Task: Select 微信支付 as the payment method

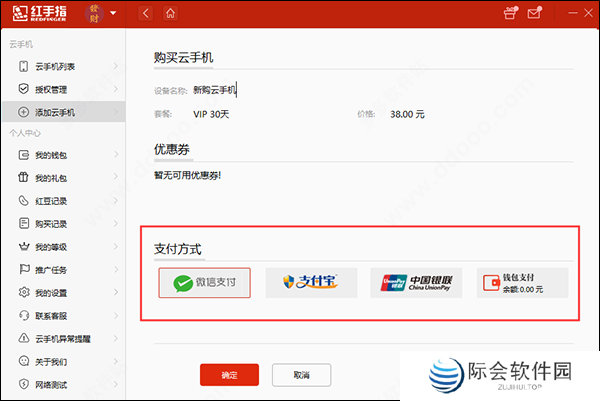Action: 205,283
